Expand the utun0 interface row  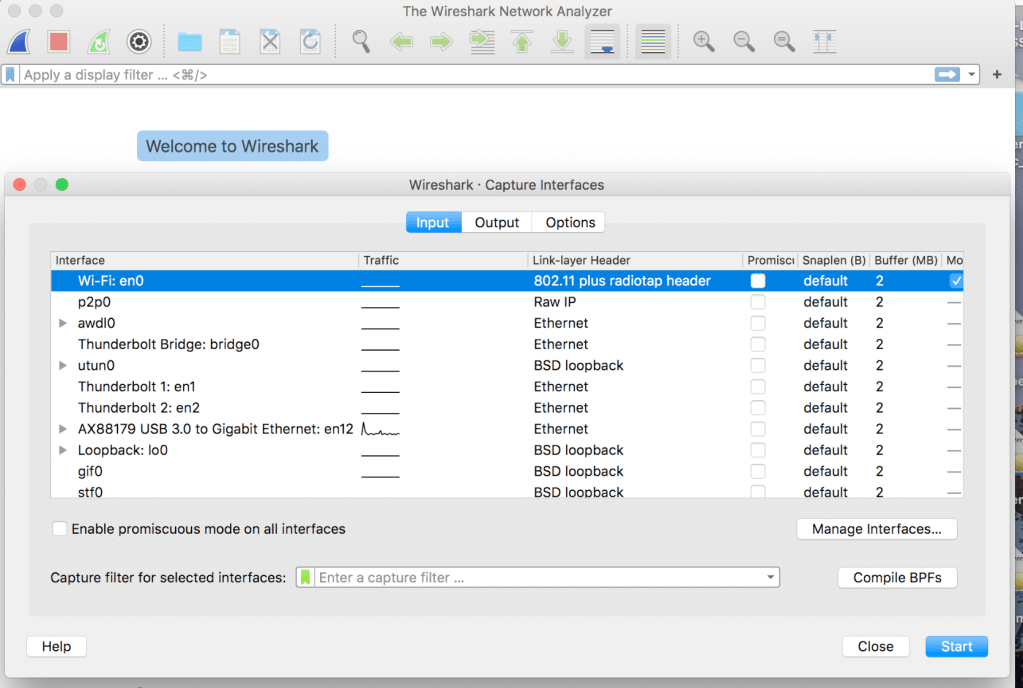click(63, 366)
